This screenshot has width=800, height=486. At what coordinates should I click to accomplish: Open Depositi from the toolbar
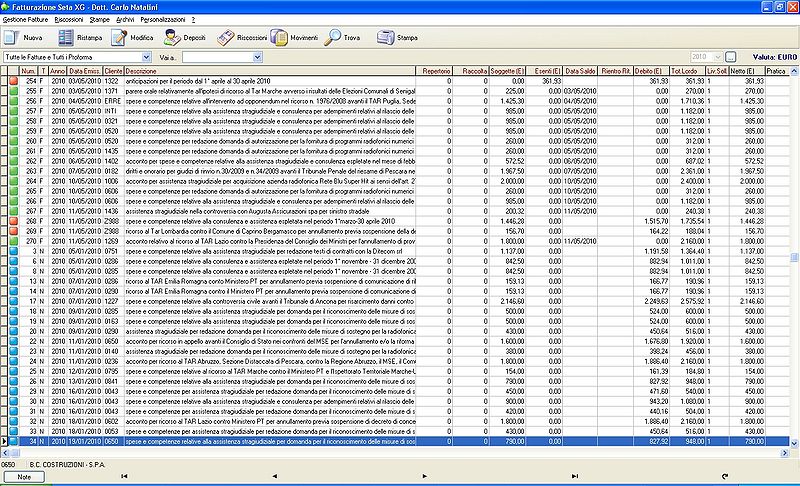tap(172, 37)
